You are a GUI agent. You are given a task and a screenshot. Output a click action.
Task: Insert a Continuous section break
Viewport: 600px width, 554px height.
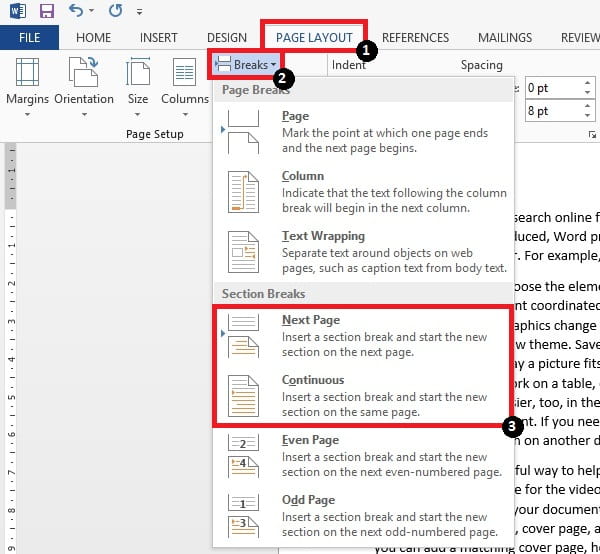pos(360,395)
